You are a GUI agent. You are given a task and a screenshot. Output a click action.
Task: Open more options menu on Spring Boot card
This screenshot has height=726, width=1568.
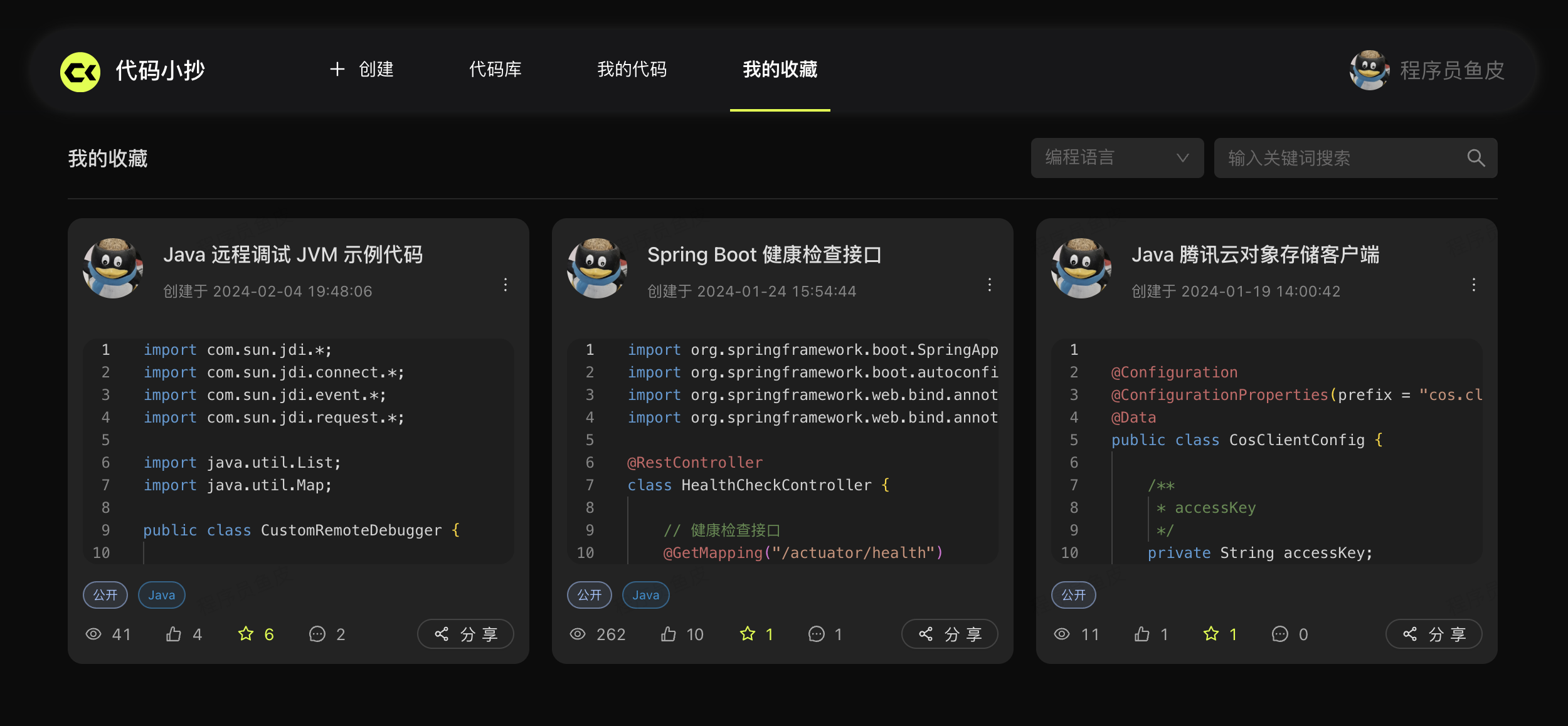(990, 285)
